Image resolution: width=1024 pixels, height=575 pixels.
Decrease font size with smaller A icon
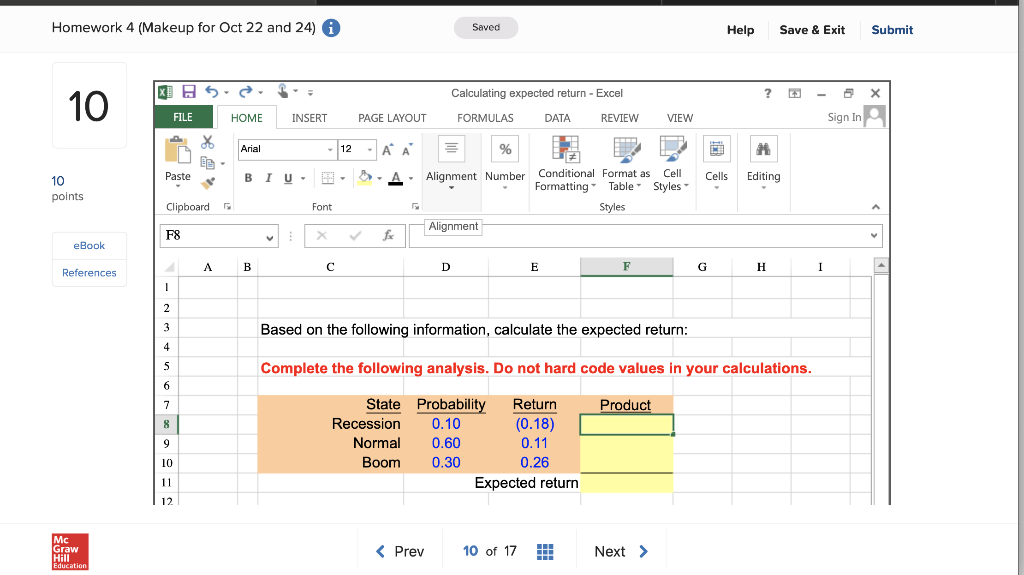(407, 150)
